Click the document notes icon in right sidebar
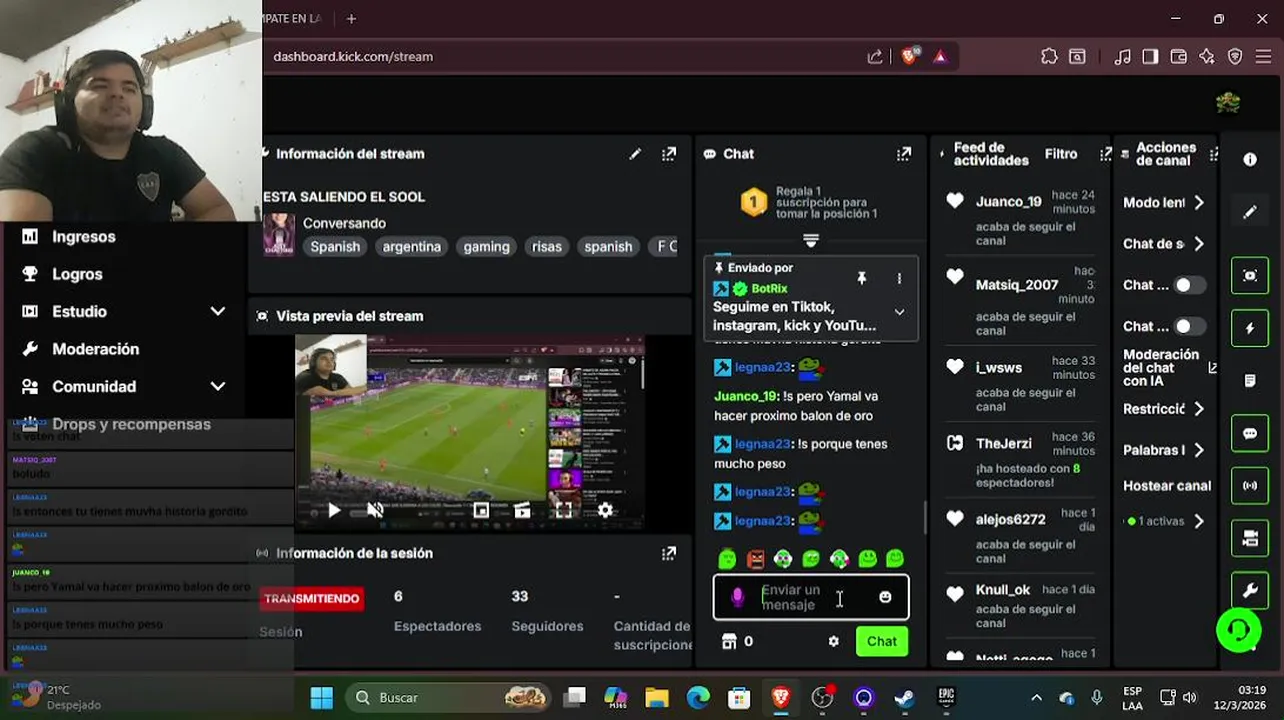 pos(1250,381)
